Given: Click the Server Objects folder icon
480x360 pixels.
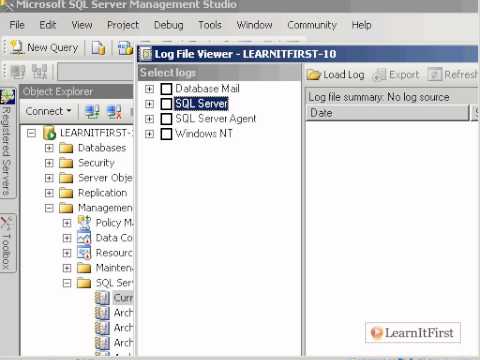Looking at the screenshot, I should coord(66,178).
